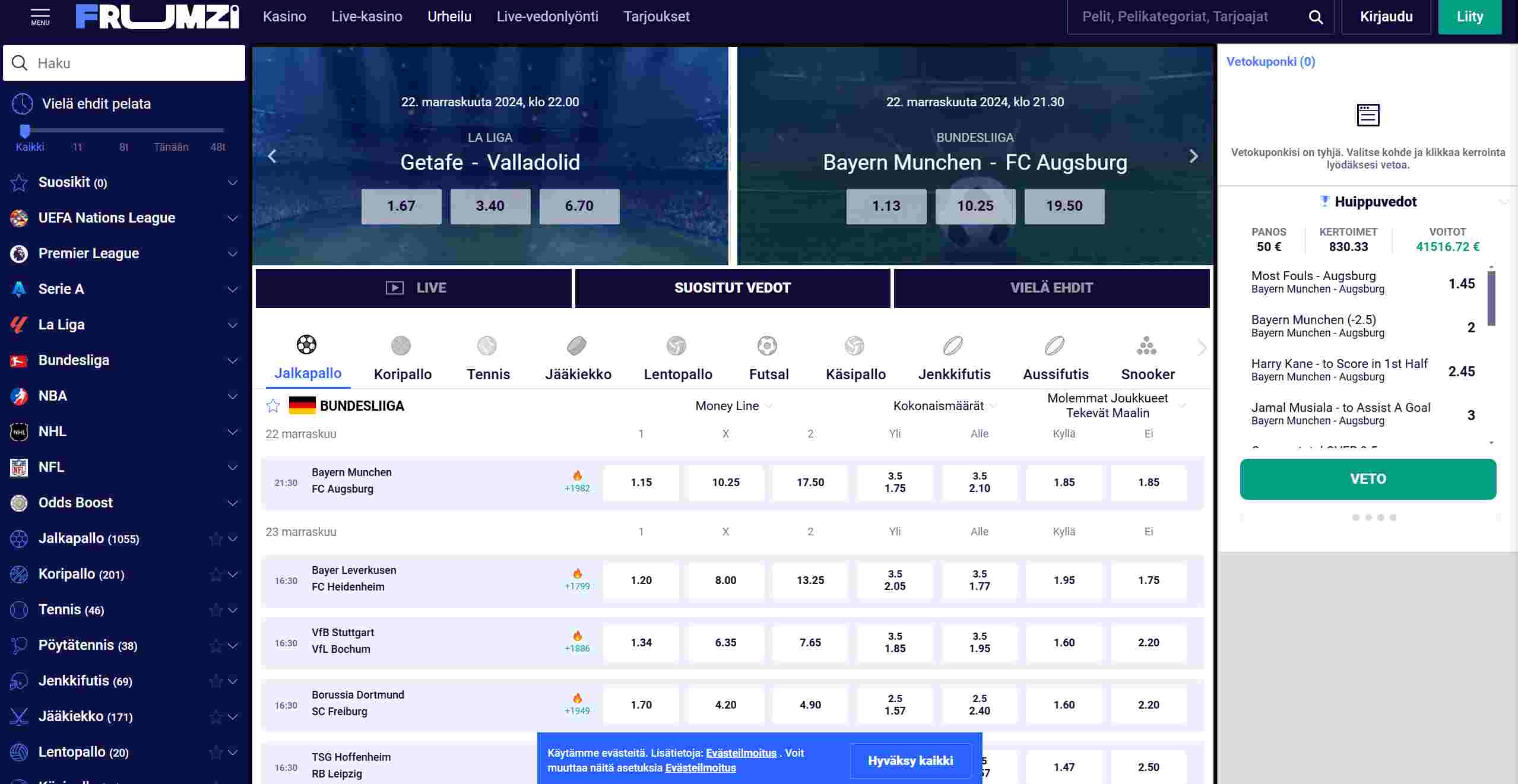Favorite Jalkapallo with its sidebar star
The image size is (1518, 784).
coord(216,539)
